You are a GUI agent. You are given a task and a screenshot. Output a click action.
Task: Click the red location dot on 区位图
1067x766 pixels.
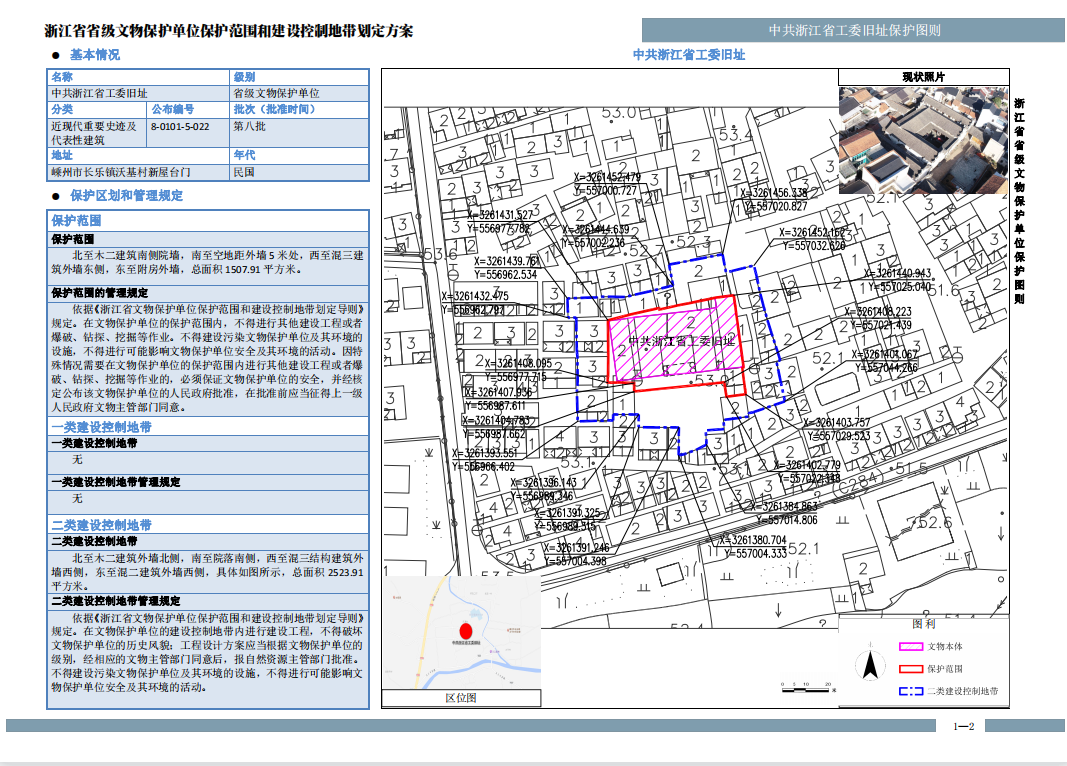point(464,632)
